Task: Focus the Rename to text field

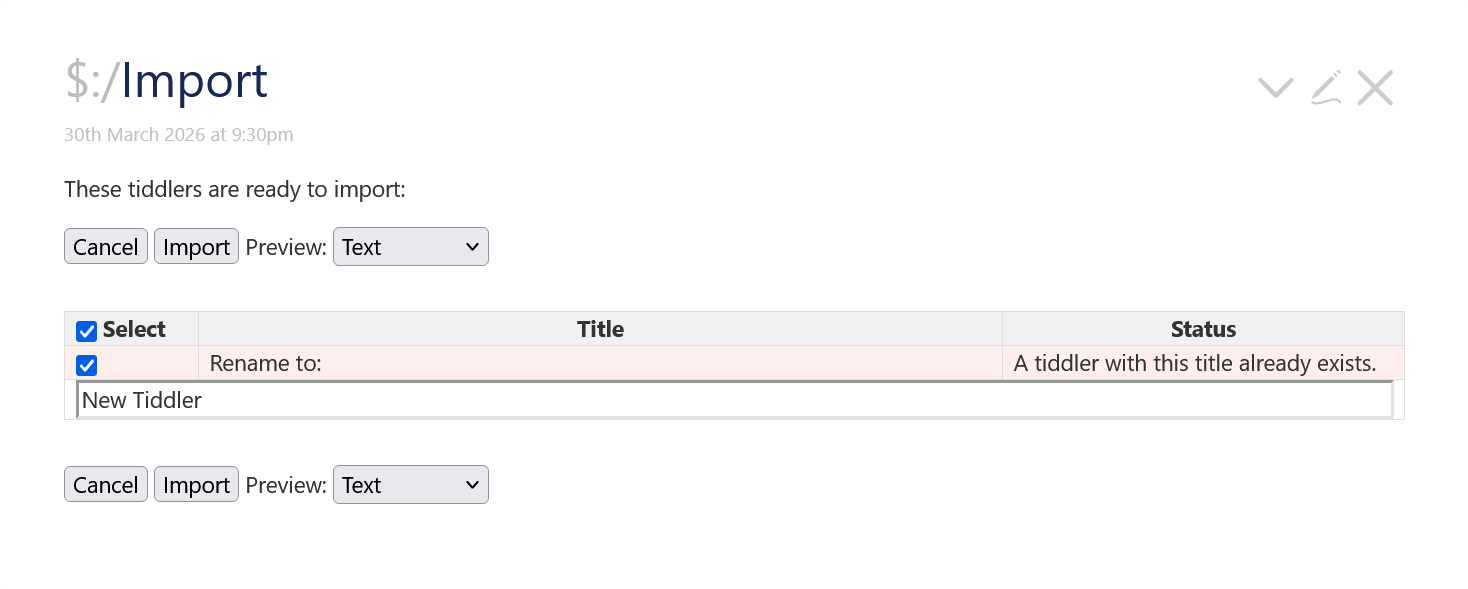Action: click(734, 400)
